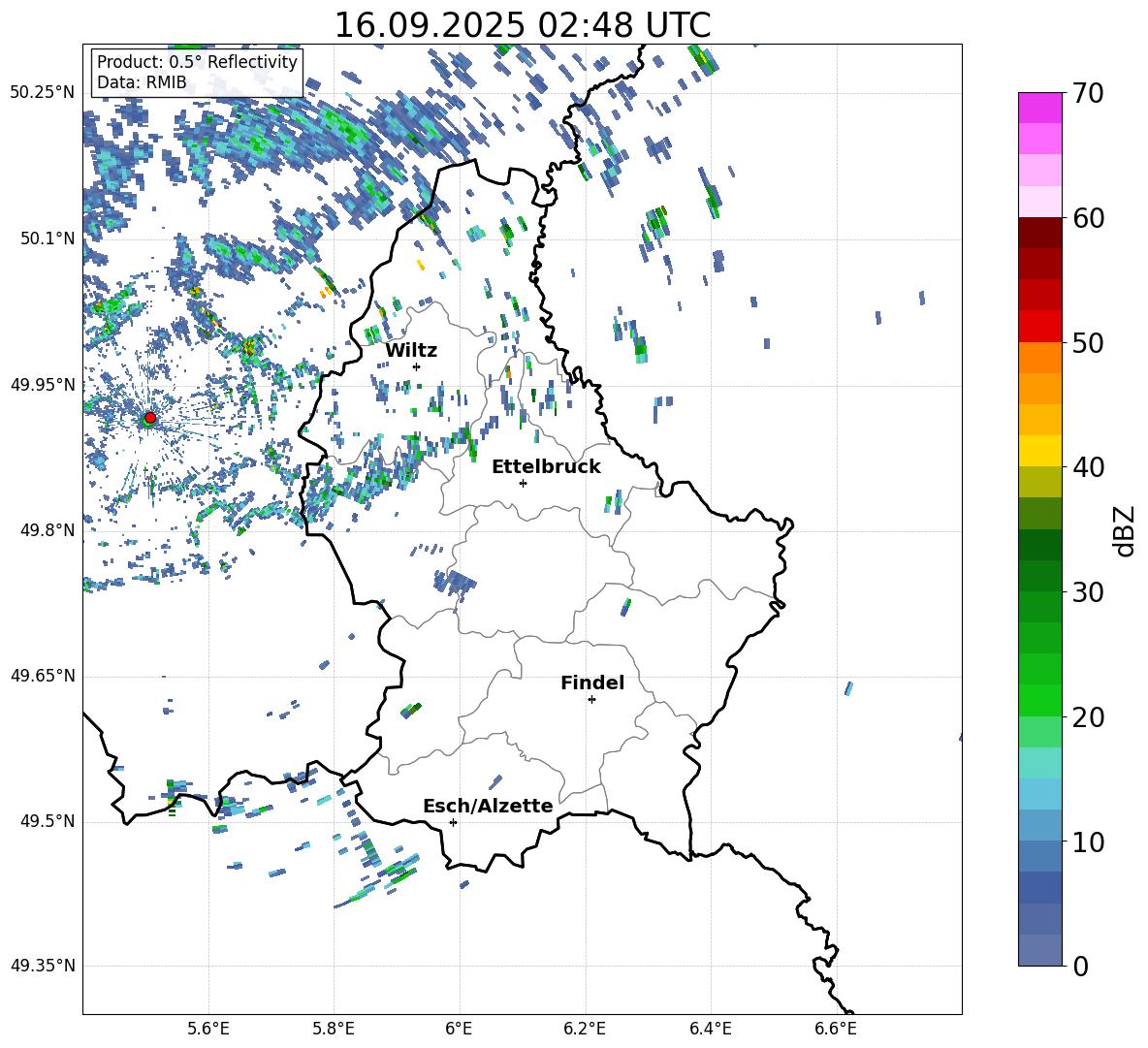Click the bright green colorbar segment near 20
The width and height of the screenshot is (1148, 1048).
1039,700
